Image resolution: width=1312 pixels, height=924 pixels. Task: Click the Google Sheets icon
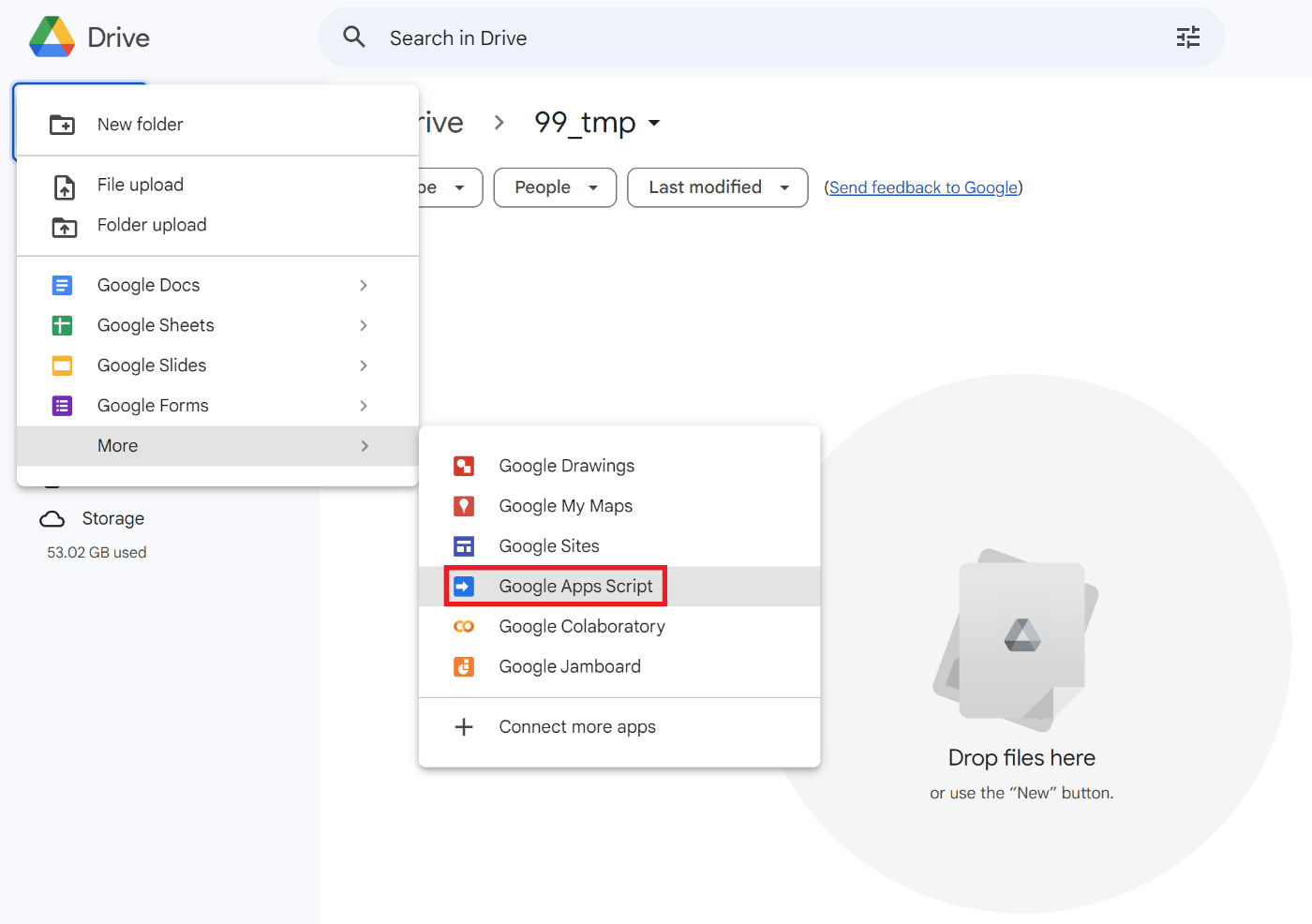point(62,325)
